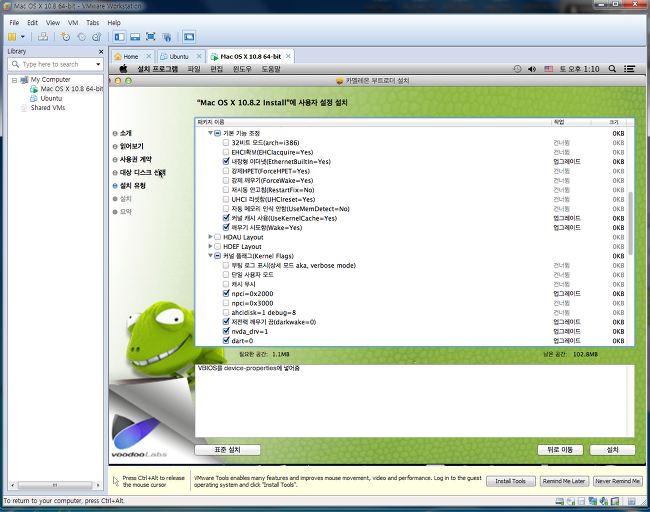The height and width of the screenshot is (512, 650).
Task: Click the Unity mode toolbar icon
Action: coord(167,37)
